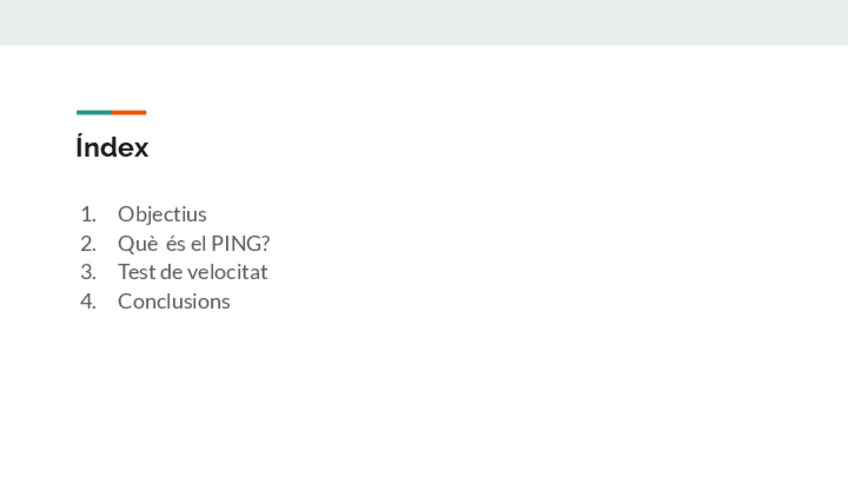
Task: Click the word "Test" in item three
Action: [135, 272]
